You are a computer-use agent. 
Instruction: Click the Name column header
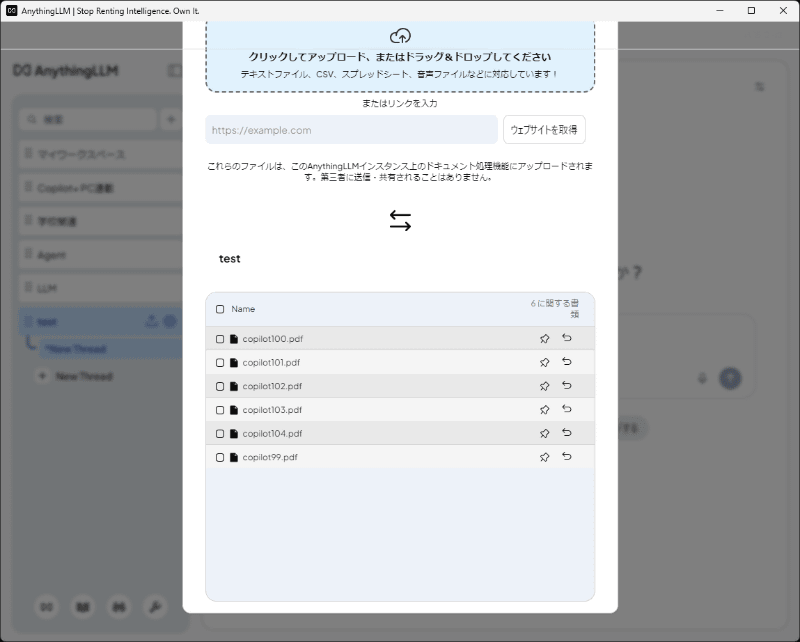(243, 309)
